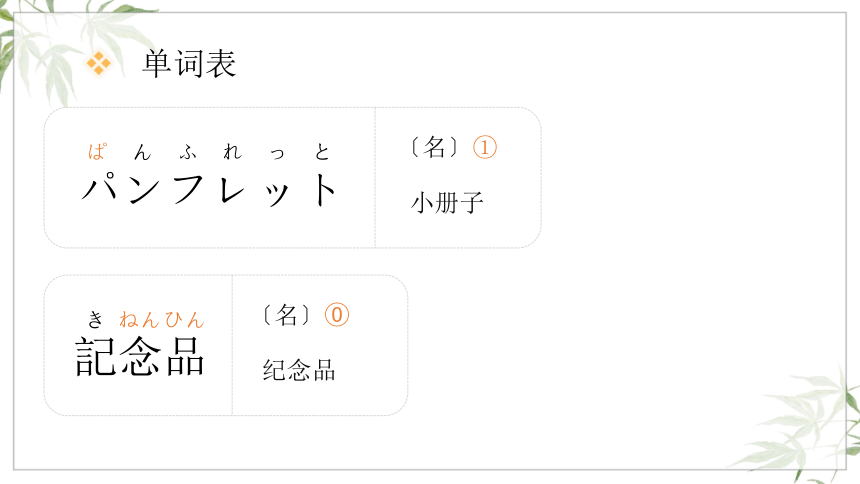Click the hiragana と above ト
860x484 pixels.
[322, 152]
